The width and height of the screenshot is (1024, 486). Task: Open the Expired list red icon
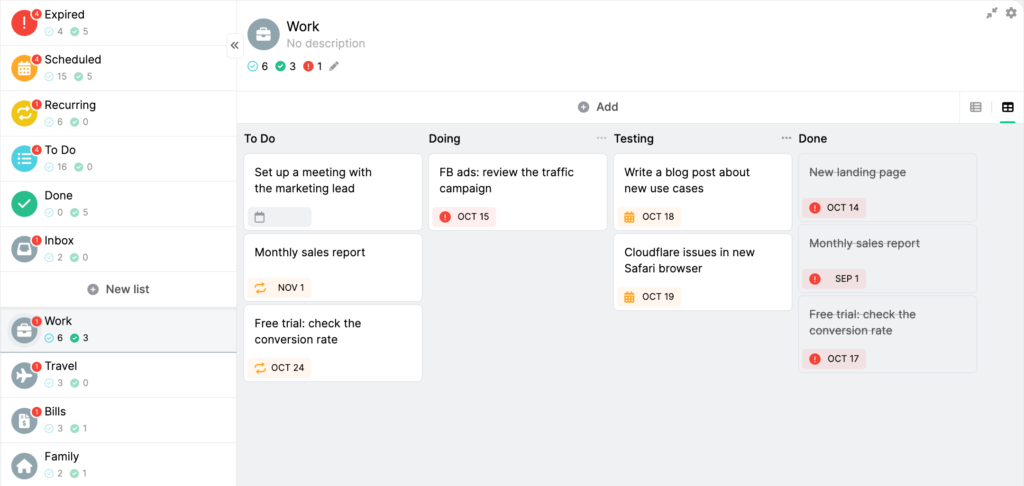pyautogui.click(x=24, y=23)
